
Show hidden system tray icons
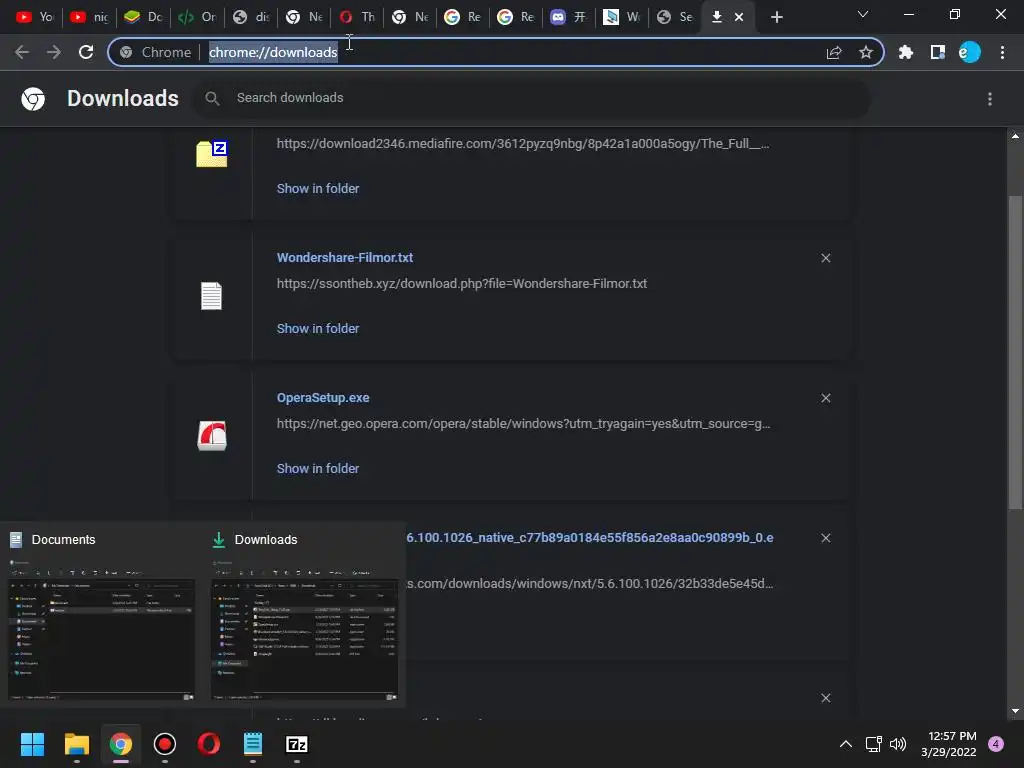[x=846, y=744]
